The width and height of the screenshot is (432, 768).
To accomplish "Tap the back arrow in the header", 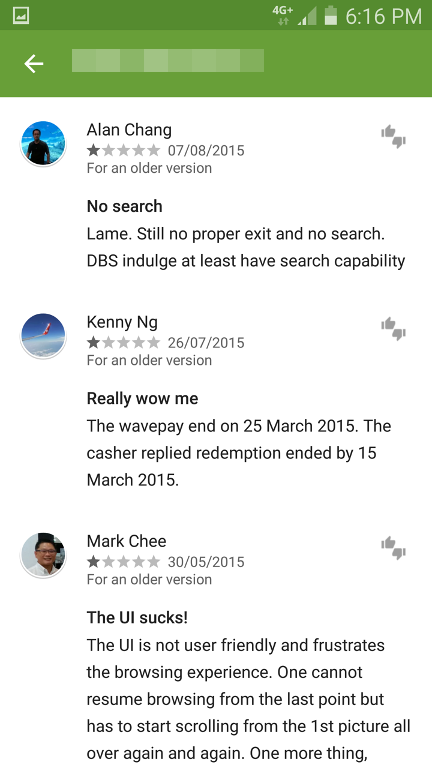I will (34, 64).
